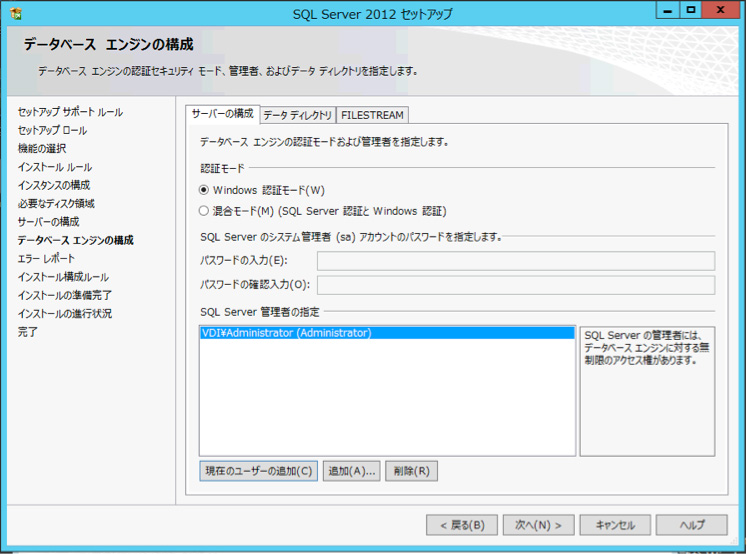Click the SQL Server setup title bar icon

tap(16, 13)
